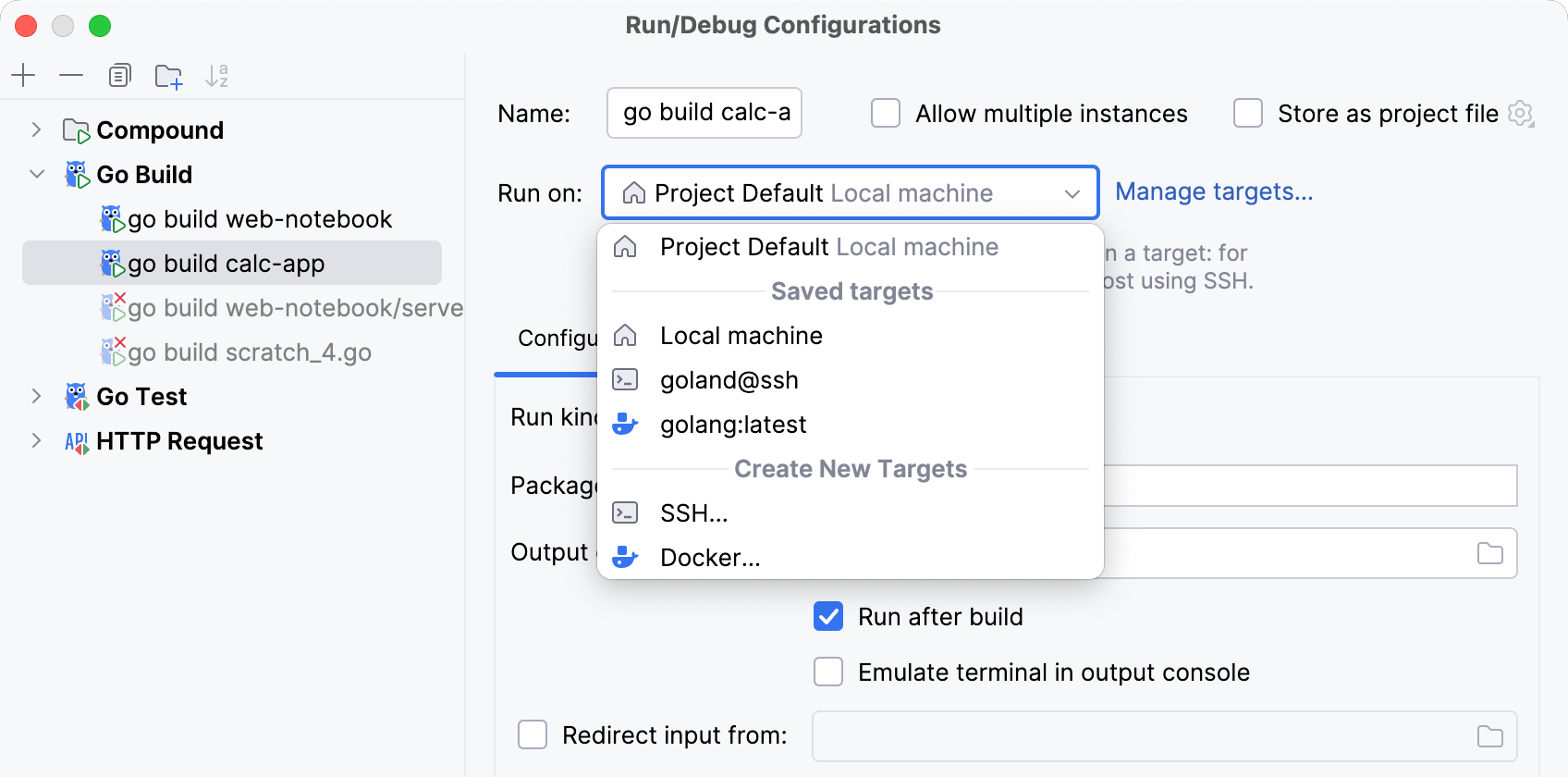
Task: Click the Sort Configurations alphabetically icon
Action: coord(216,76)
